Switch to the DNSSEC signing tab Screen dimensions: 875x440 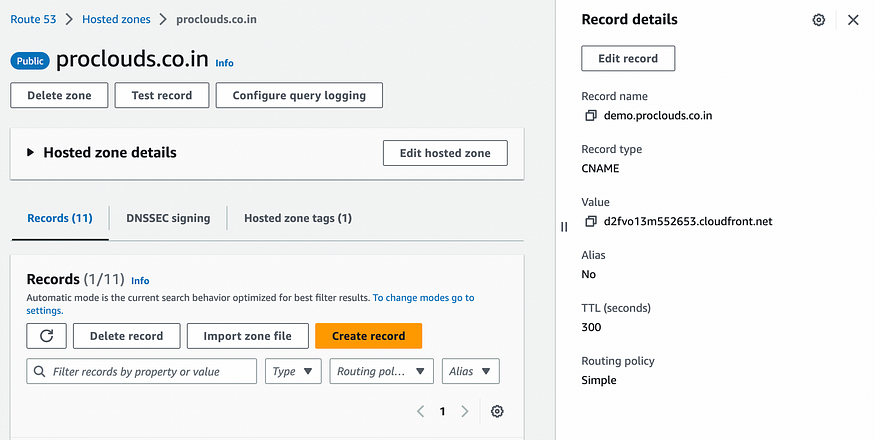coord(168,218)
